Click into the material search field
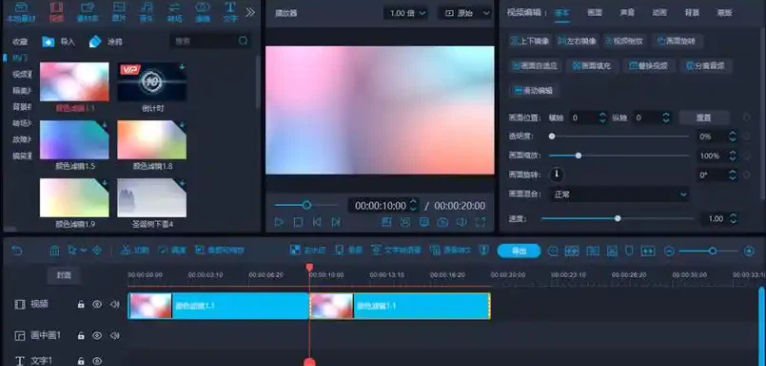 [211, 42]
